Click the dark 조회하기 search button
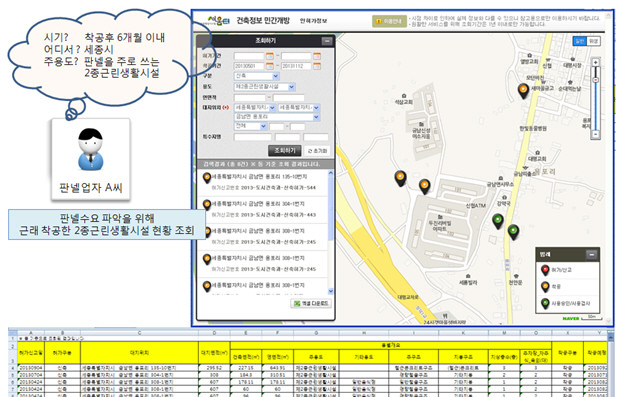Image resolution: width=643 pixels, height=397 pixels. pyautogui.click(x=285, y=151)
